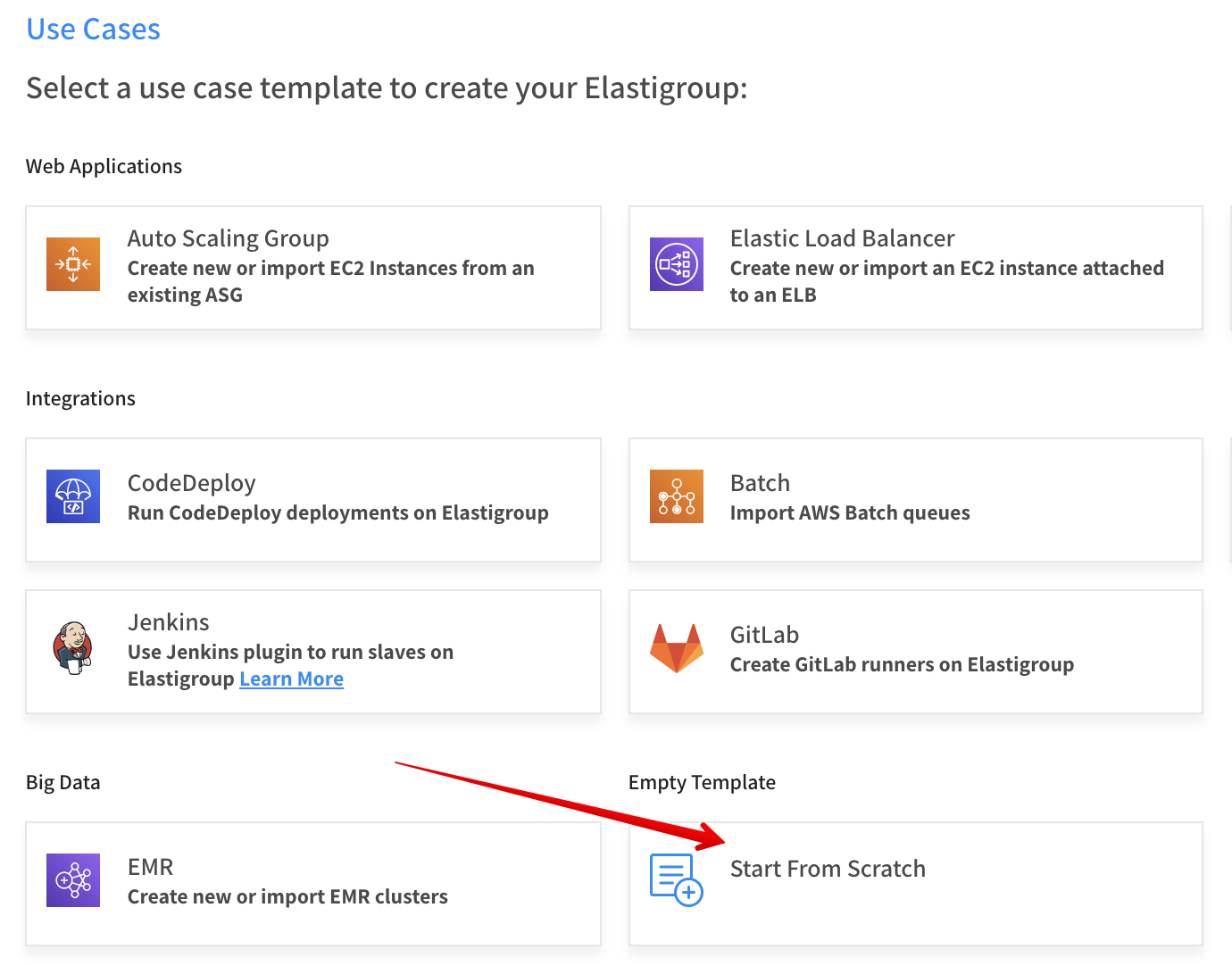The height and width of the screenshot is (966, 1232).
Task: Choose the Elastic Load Balancer title
Action: [842, 238]
